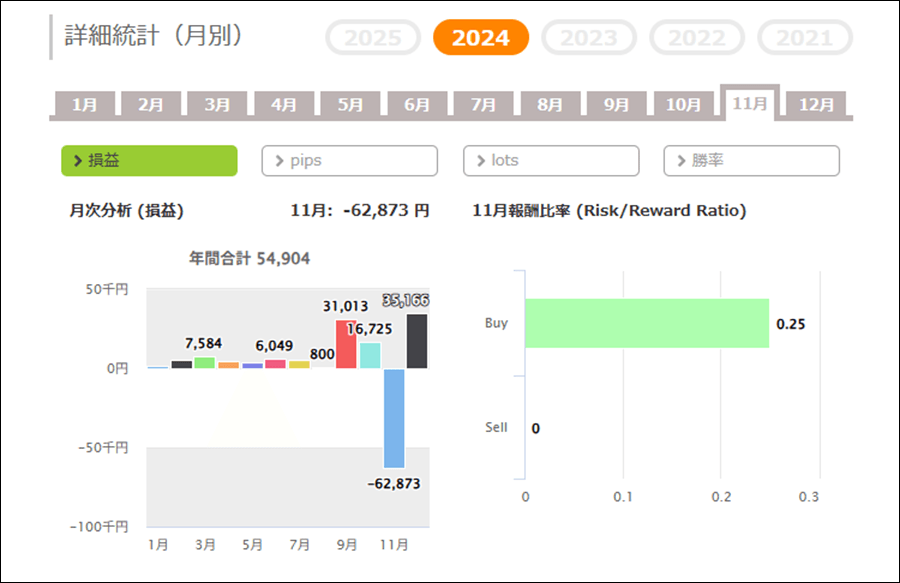Click the green Buy ratio bar

click(646, 323)
